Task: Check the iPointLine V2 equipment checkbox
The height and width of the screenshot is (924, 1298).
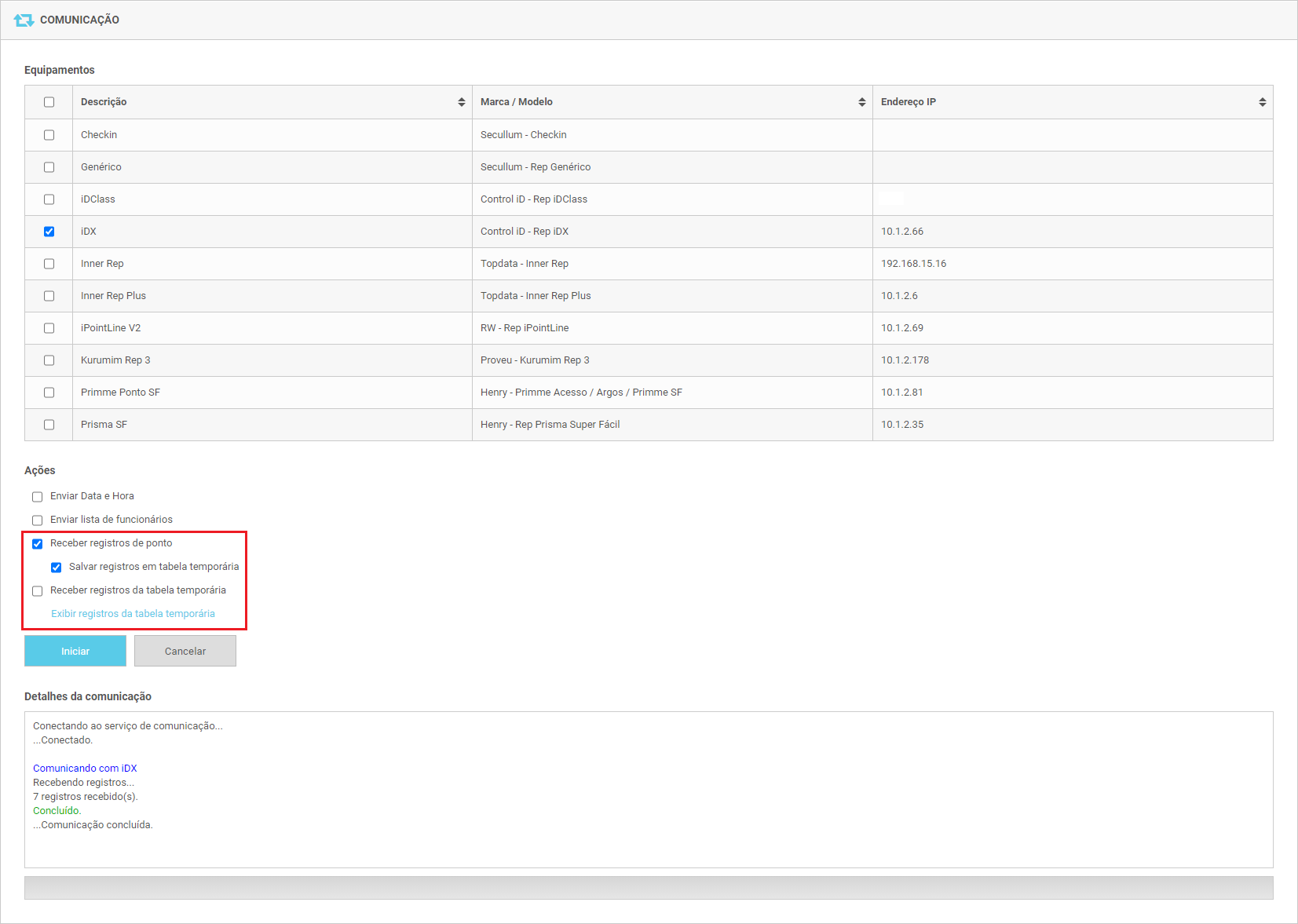Action: tap(49, 328)
